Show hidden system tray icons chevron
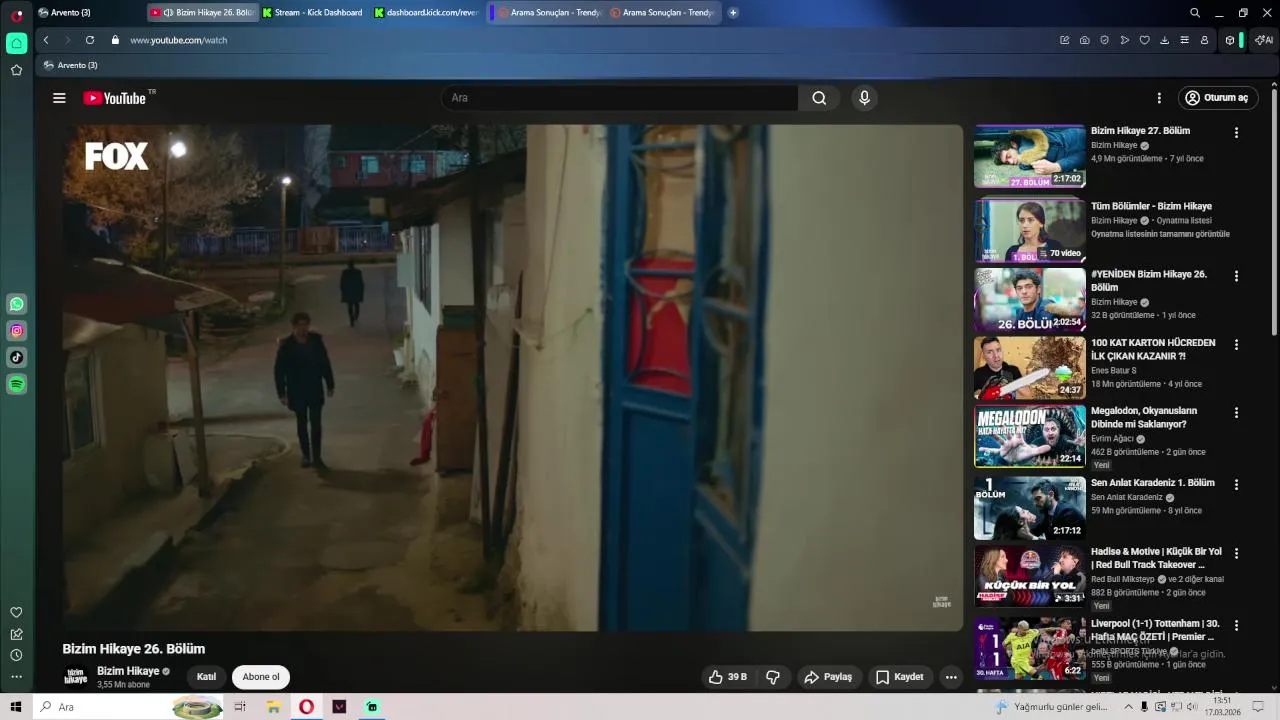Viewport: 1280px width, 720px height. (x=1128, y=707)
